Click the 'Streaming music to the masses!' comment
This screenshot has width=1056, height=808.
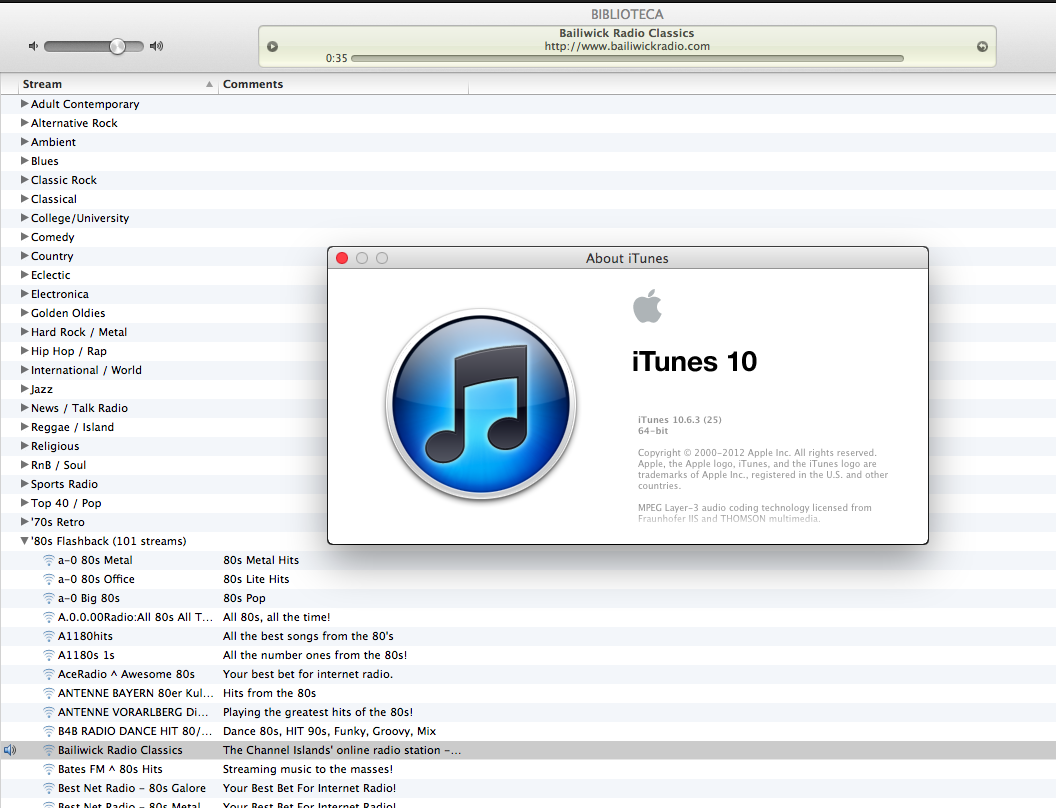point(308,769)
